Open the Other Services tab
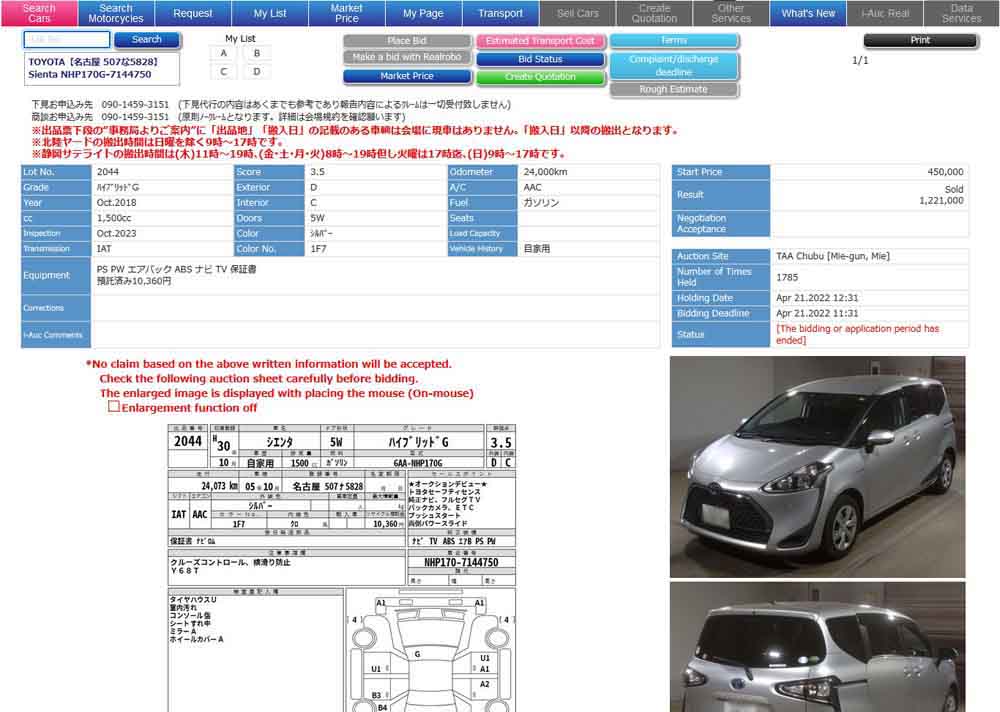The image size is (1000, 712). point(731,13)
